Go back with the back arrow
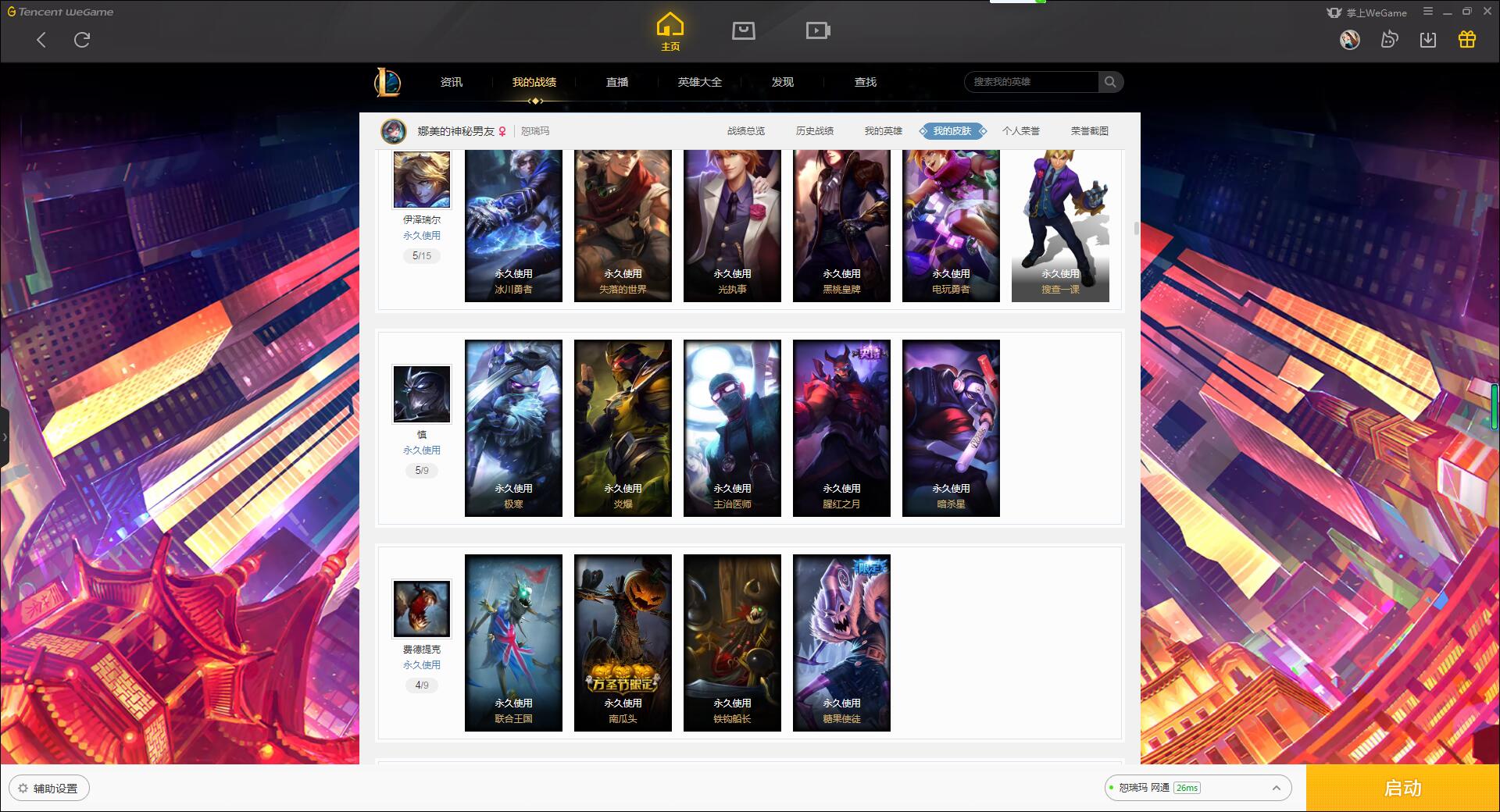Viewport: 1500px width, 812px height. click(41, 40)
